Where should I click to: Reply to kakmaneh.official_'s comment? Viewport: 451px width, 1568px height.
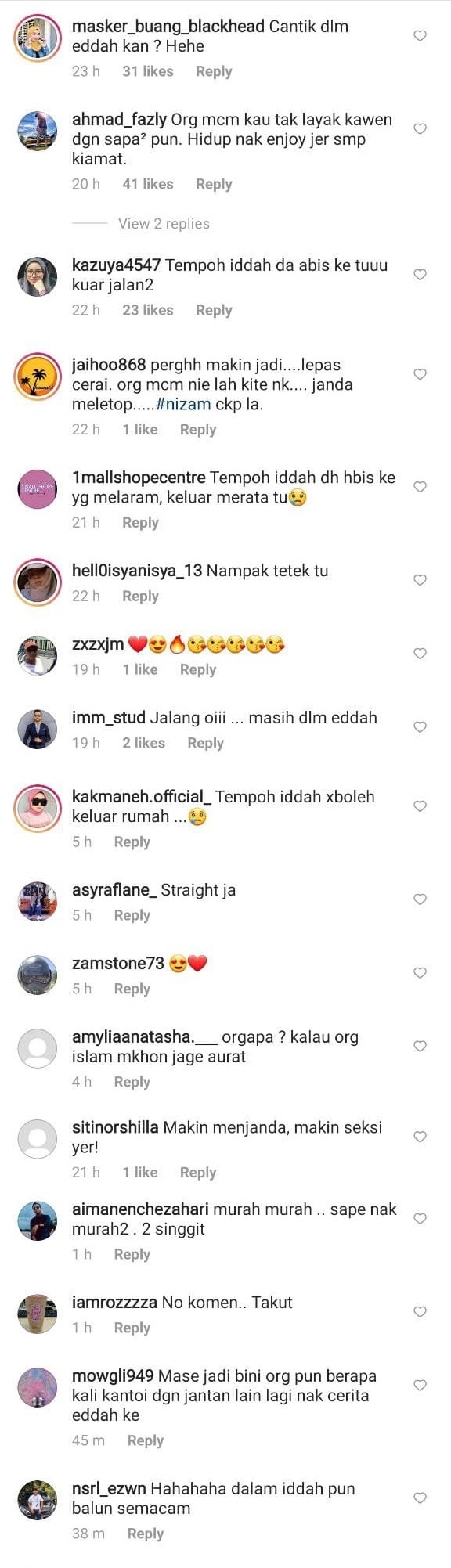click(x=132, y=842)
